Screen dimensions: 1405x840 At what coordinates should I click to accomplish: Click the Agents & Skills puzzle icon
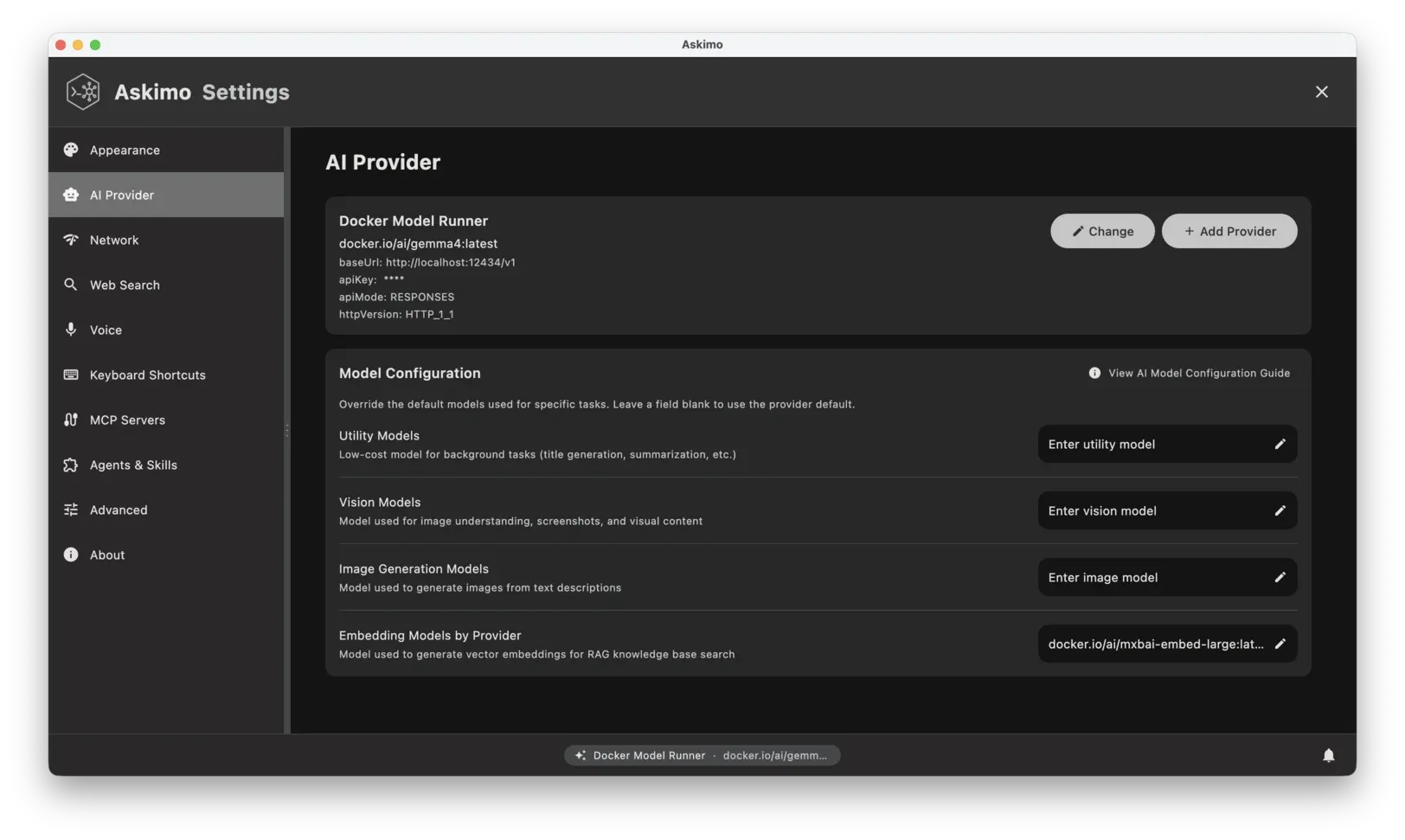tap(71, 465)
